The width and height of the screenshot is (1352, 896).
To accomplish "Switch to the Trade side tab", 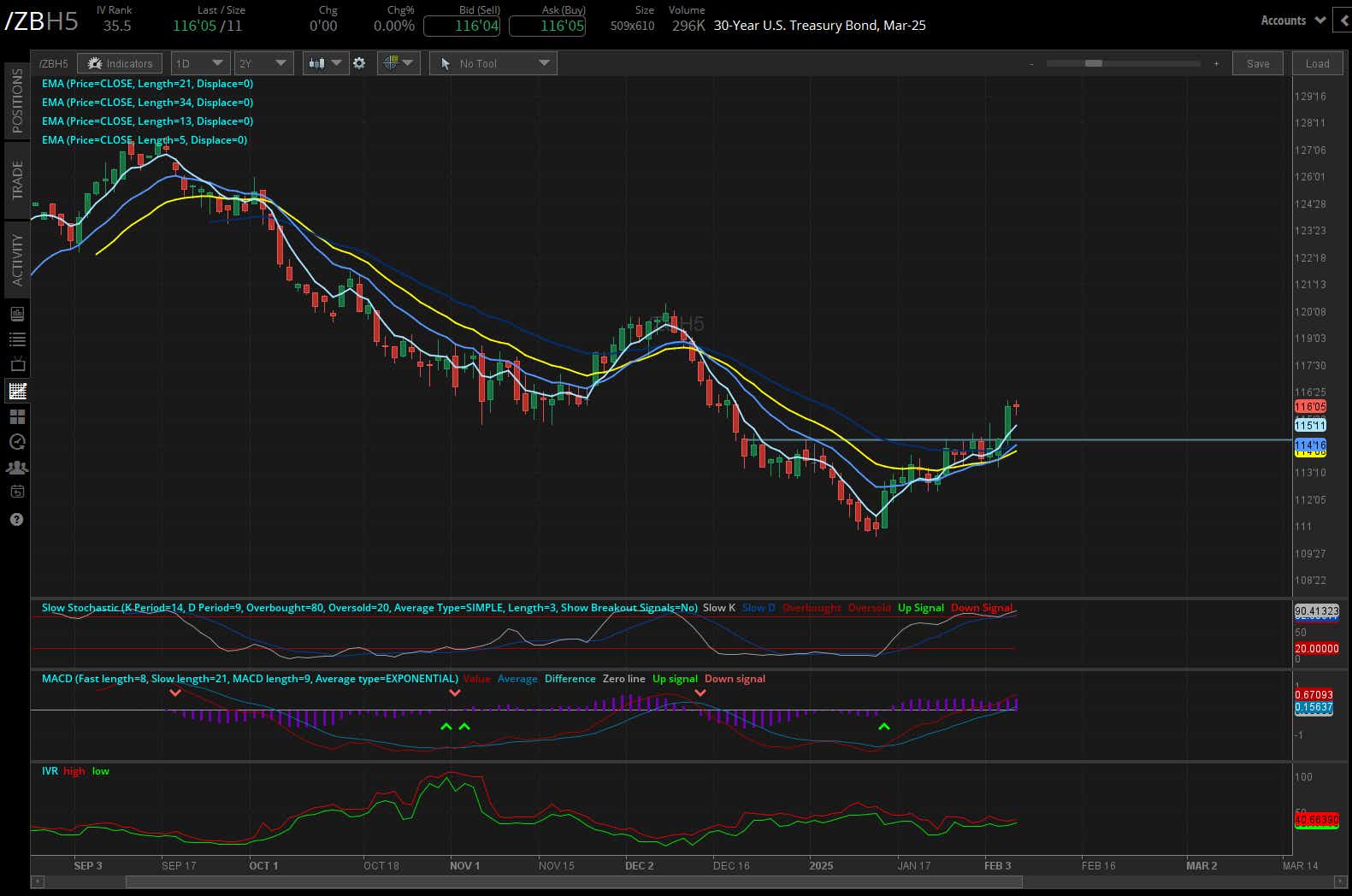I will (17, 180).
